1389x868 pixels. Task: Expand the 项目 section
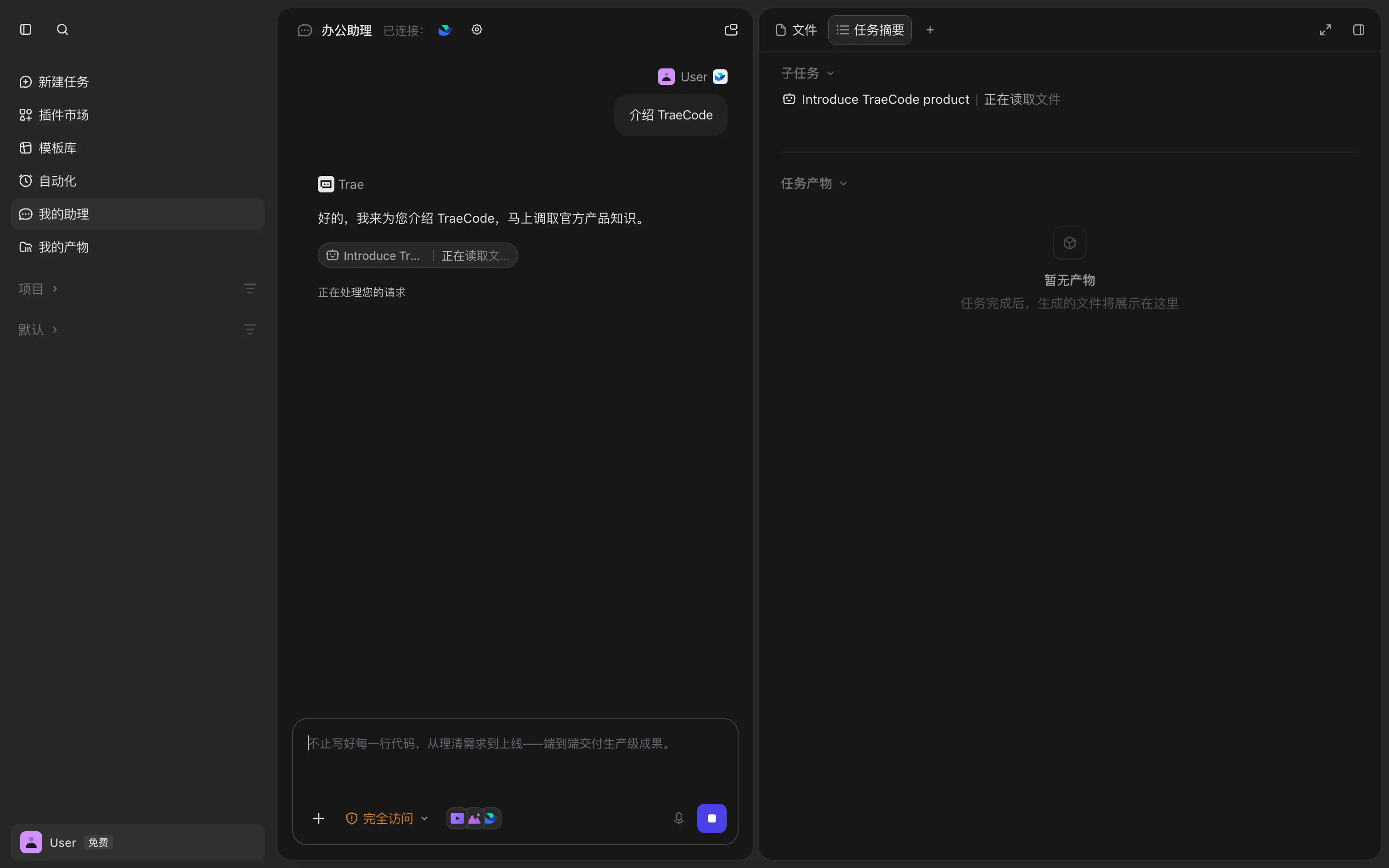pos(38,289)
